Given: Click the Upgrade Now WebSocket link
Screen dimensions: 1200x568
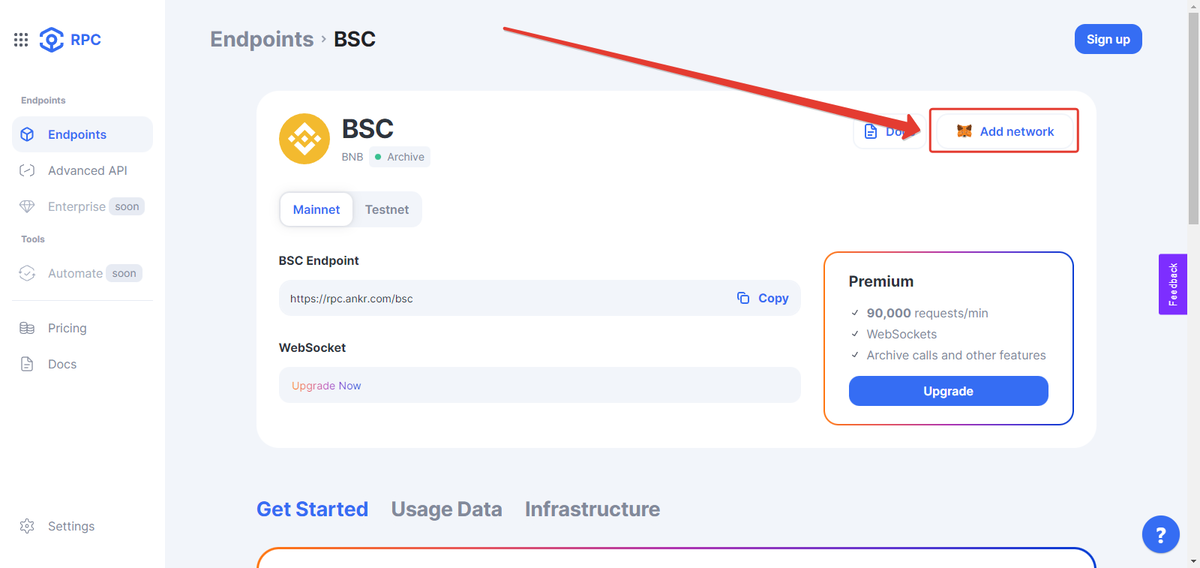Looking at the screenshot, I should point(326,385).
